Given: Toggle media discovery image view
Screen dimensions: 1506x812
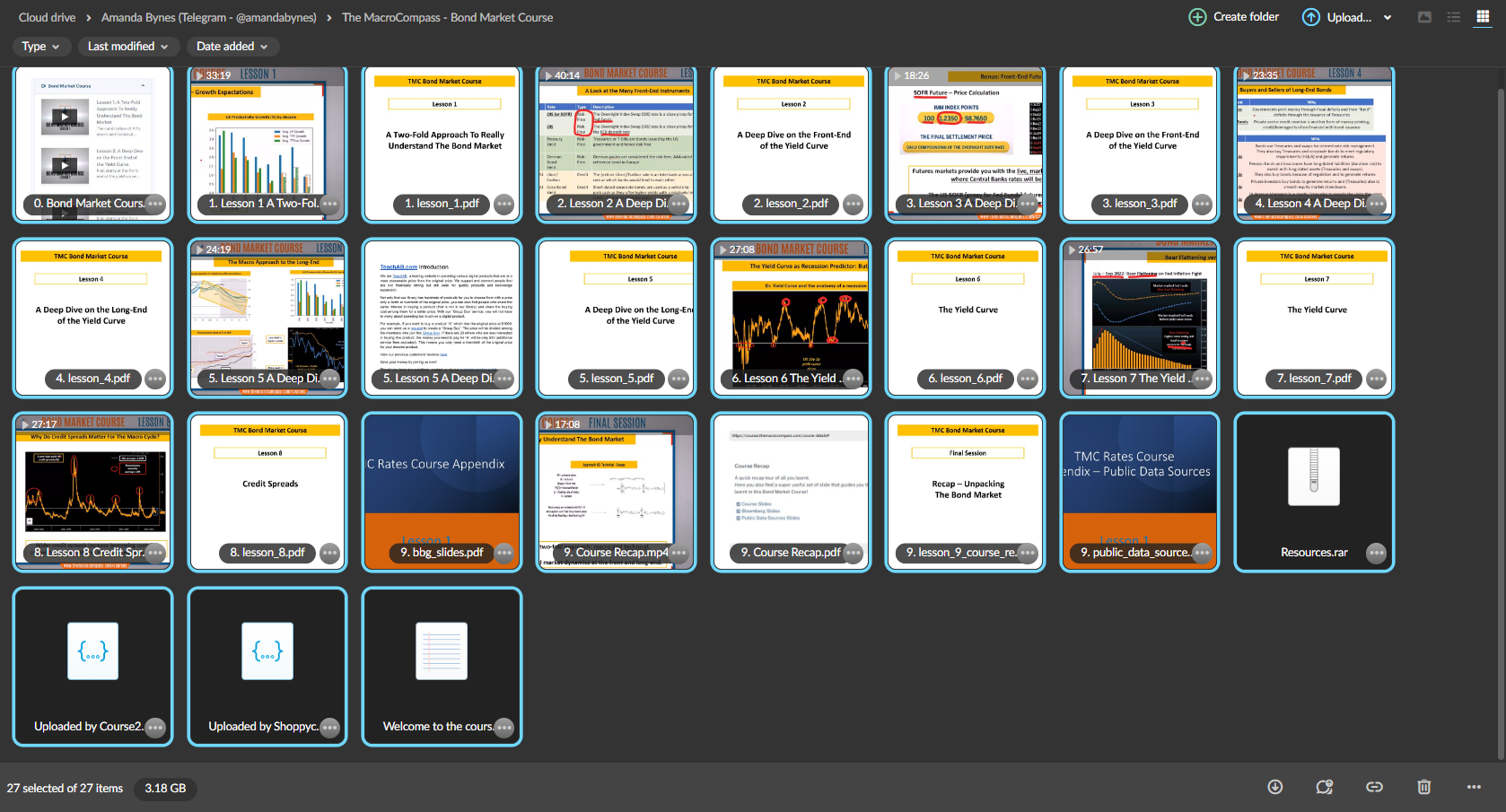Looking at the screenshot, I should point(1424,17).
